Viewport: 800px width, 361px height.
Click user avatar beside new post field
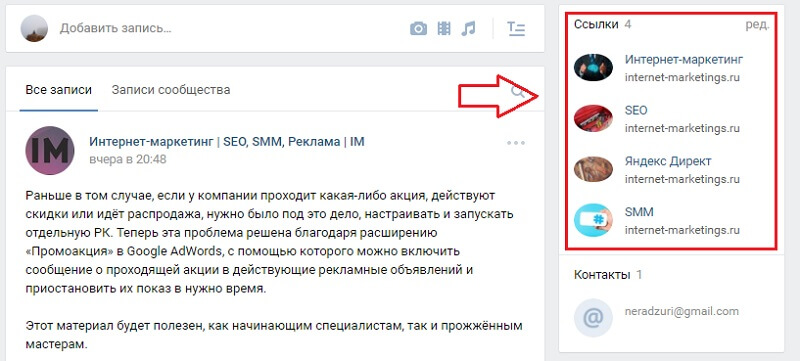34,29
